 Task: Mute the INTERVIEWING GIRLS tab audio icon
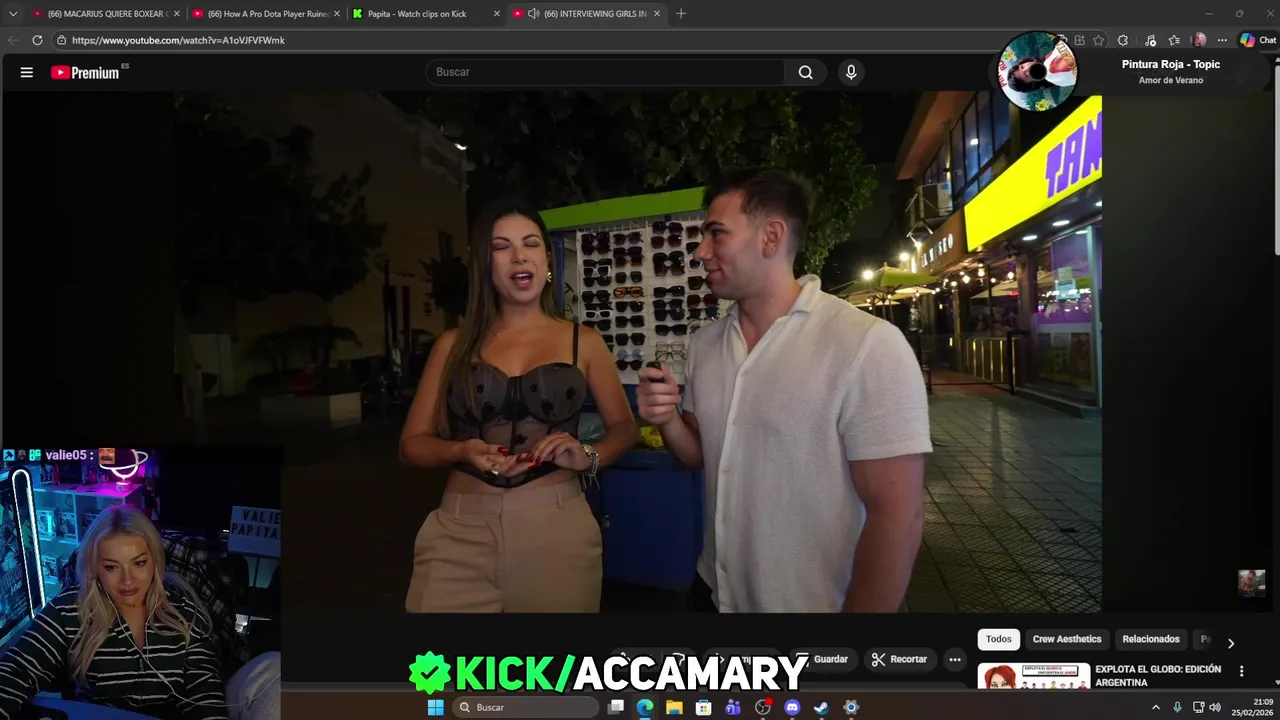[x=533, y=14]
